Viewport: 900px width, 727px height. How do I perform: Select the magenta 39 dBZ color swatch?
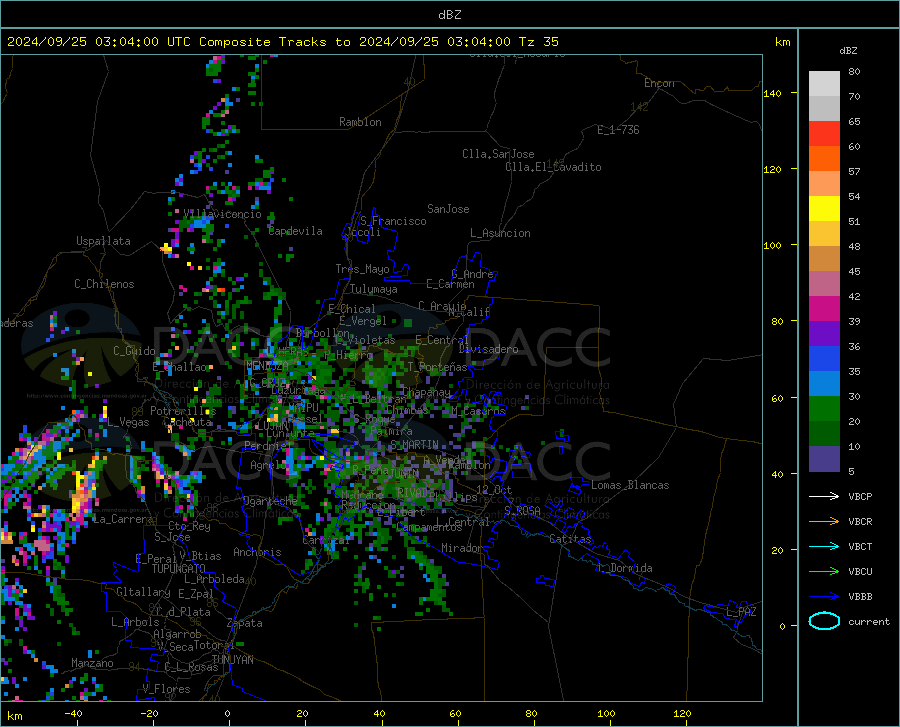pos(824,309)
